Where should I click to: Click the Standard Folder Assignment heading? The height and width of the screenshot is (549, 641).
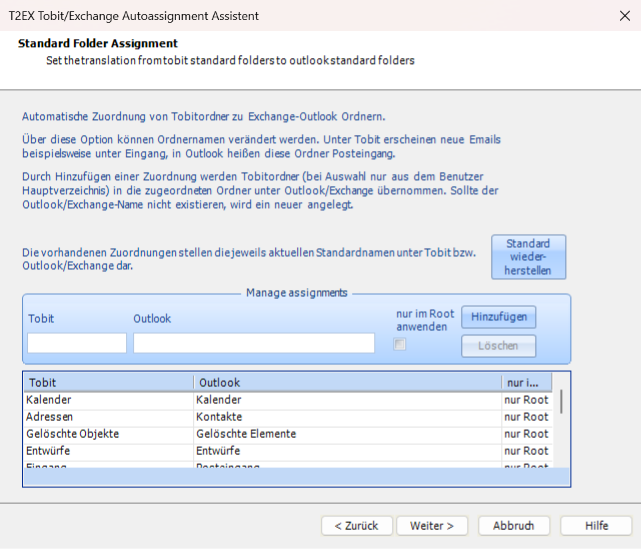tap(98, 43)
